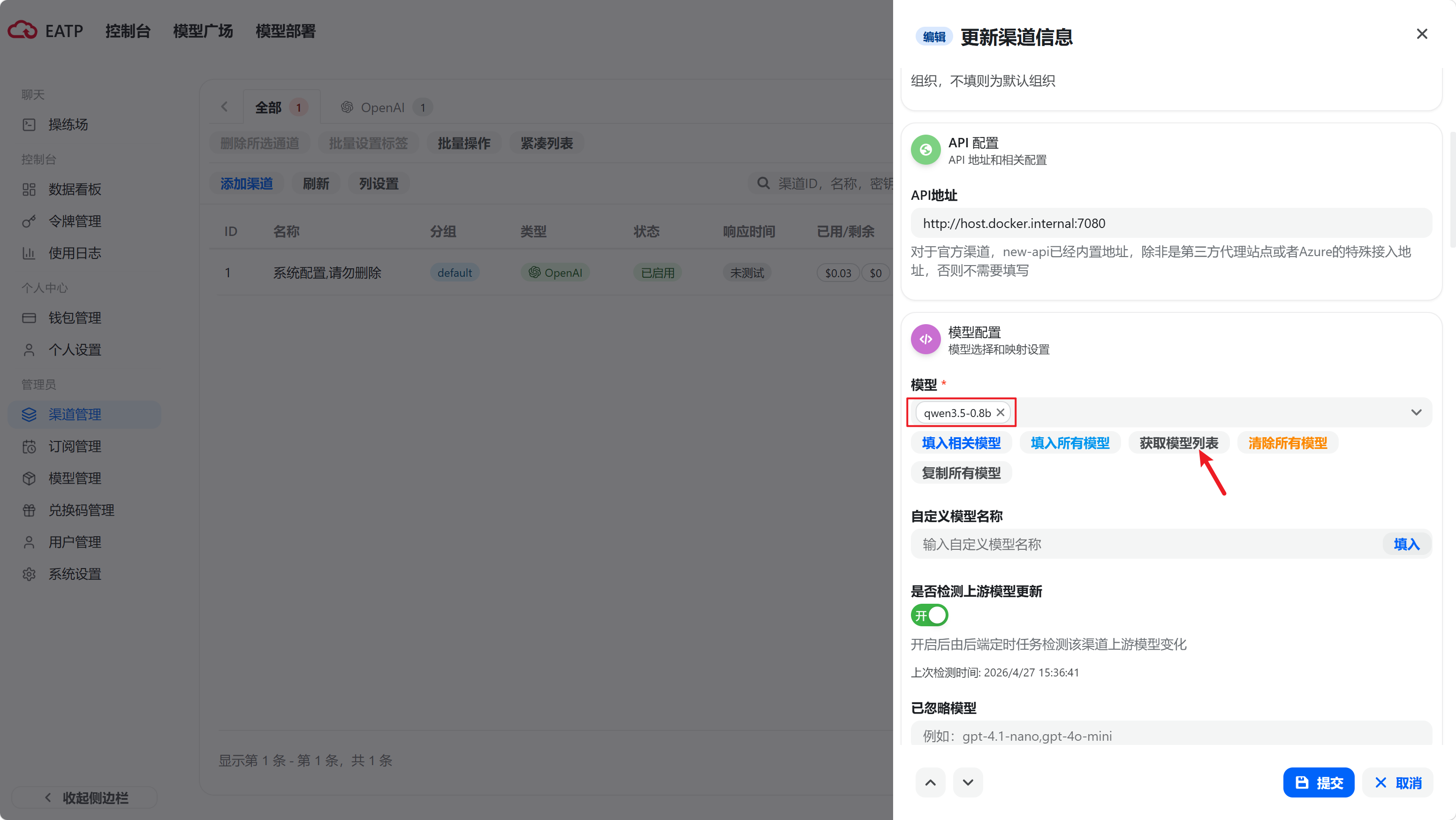Click the OpenAI type tag in row
1456x820 pixels.
tap(555, 273)
